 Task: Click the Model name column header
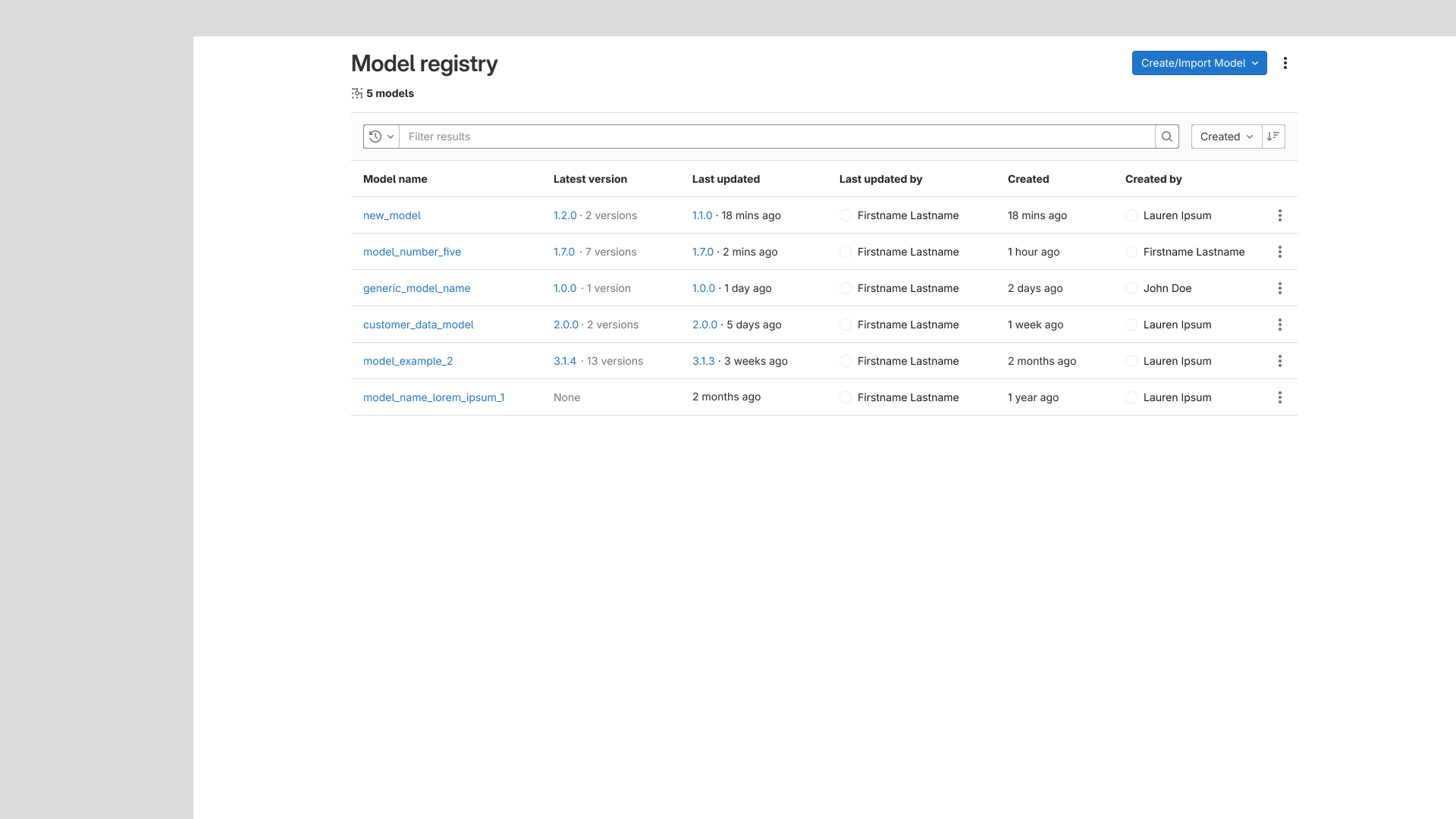pos(395,179)
